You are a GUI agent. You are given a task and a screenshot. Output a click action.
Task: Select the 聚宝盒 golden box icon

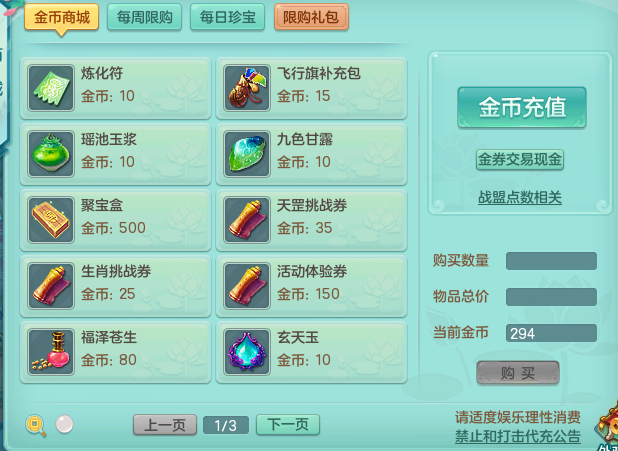pyautogui.click(x=51, y=220)
